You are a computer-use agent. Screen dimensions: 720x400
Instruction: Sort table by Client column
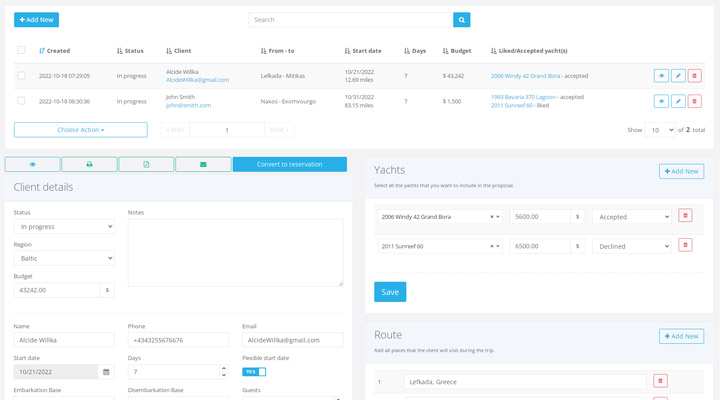pos(179,51)
